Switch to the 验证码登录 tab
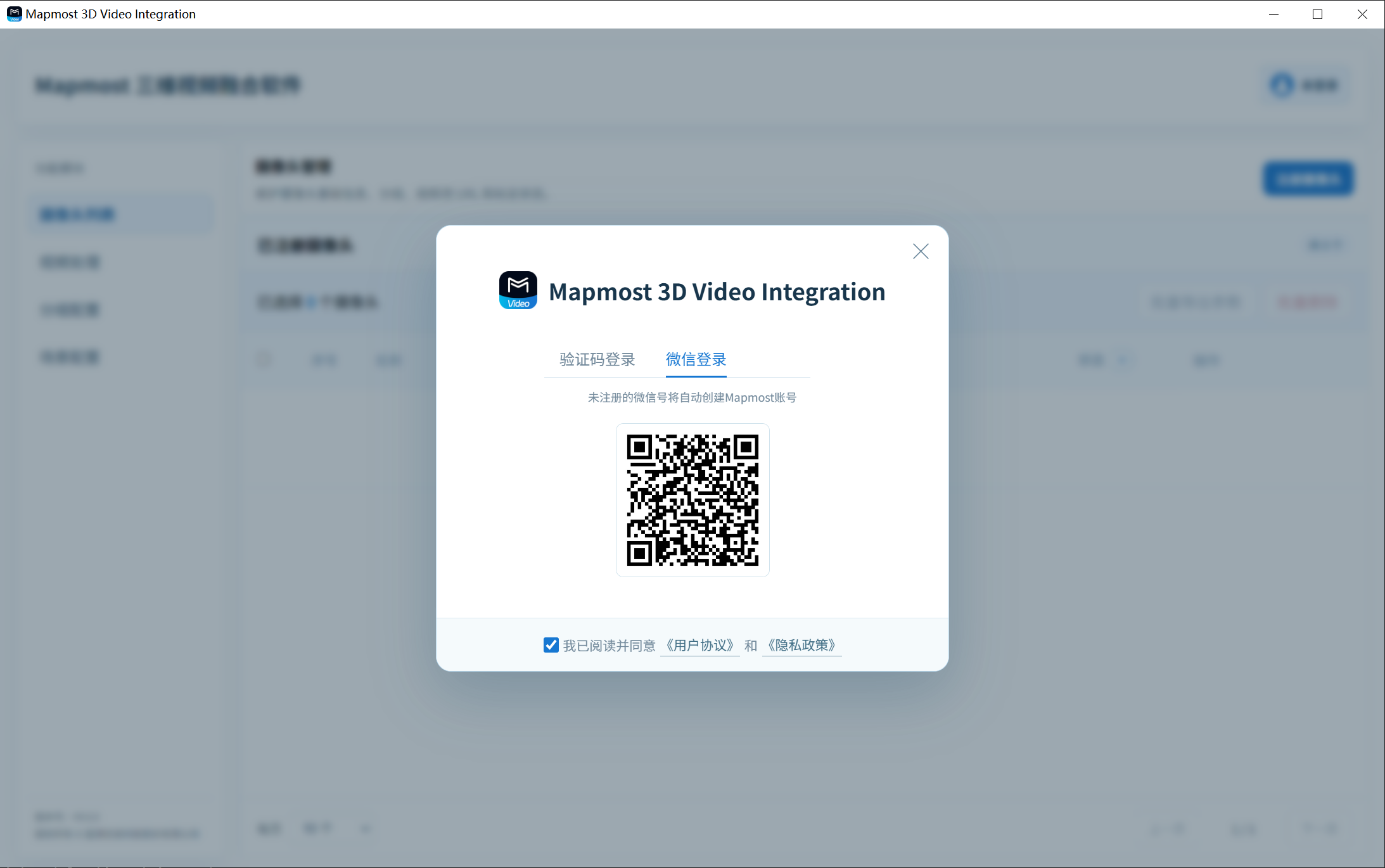 coord(597,360)
